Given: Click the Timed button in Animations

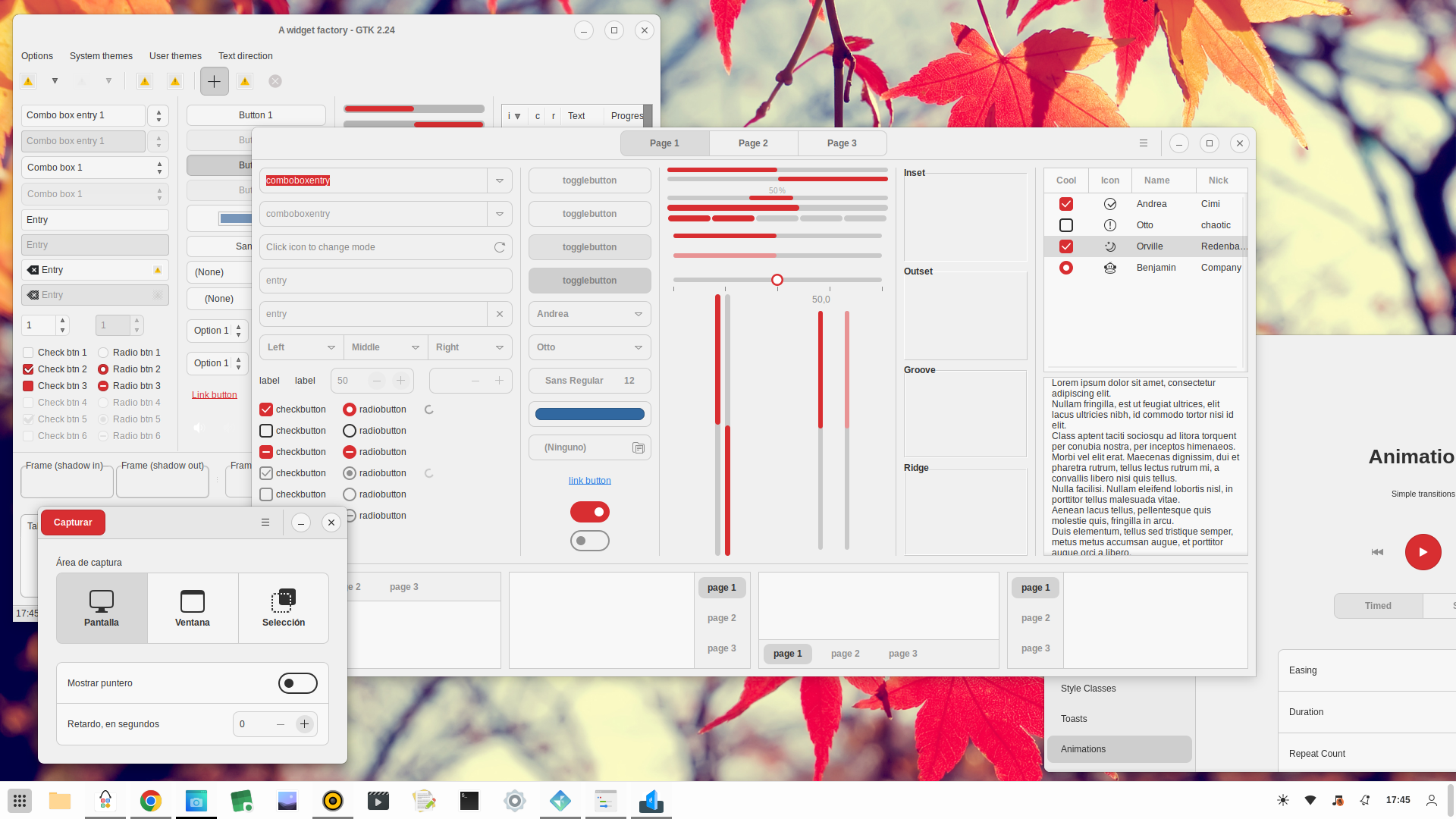Looking at the screenshot, I should pyautogui.click(x=1378, y=606).
